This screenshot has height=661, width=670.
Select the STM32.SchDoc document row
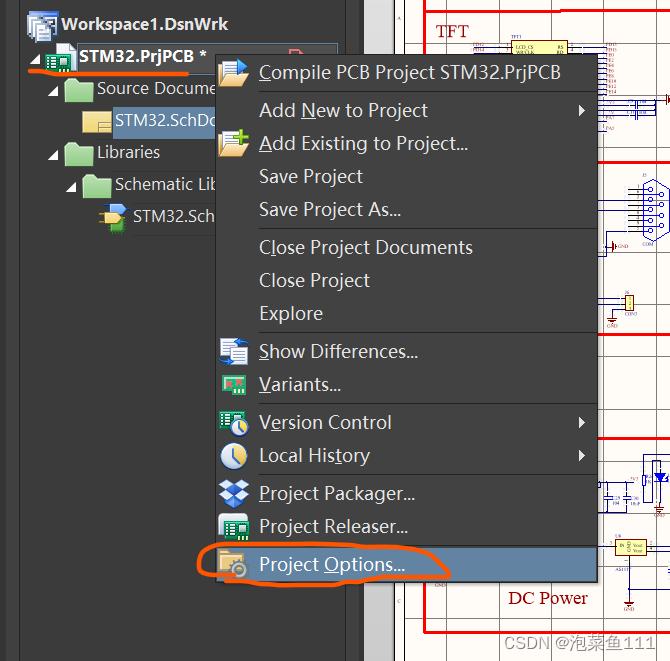[164, 123]
